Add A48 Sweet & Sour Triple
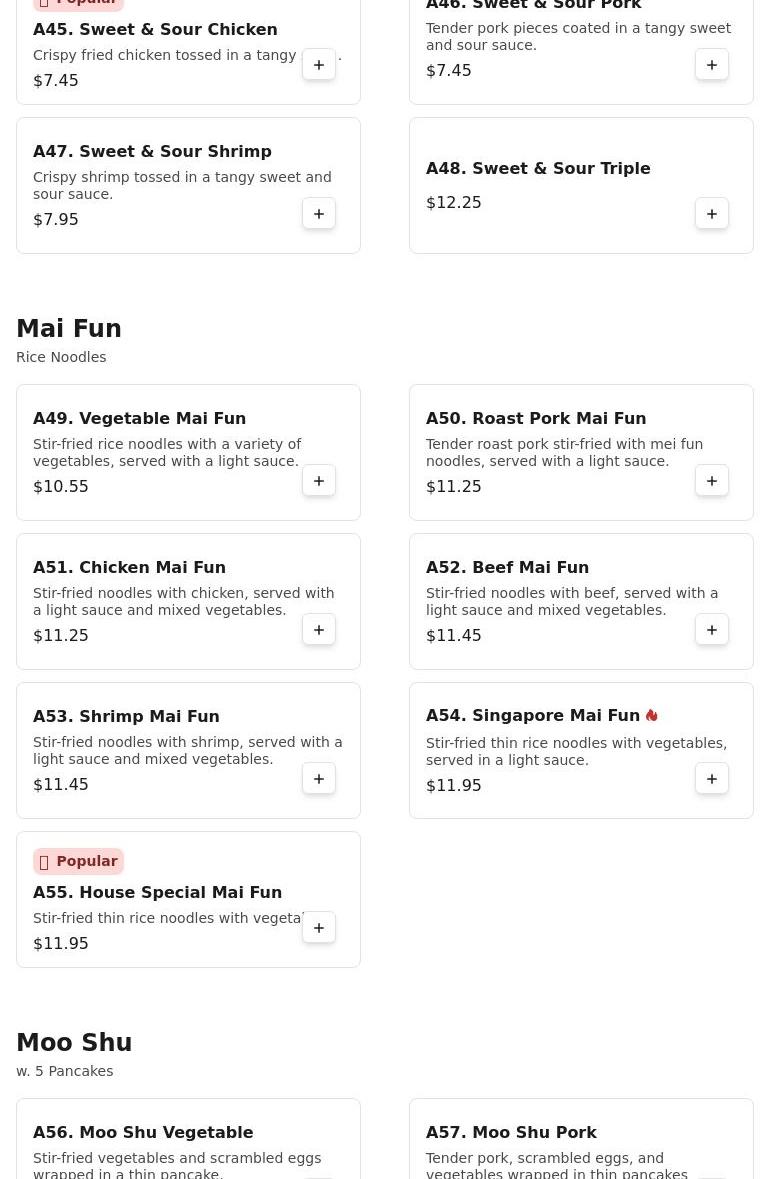The width and height of the screenshot is (770, 1179). [x=712, y=214]
